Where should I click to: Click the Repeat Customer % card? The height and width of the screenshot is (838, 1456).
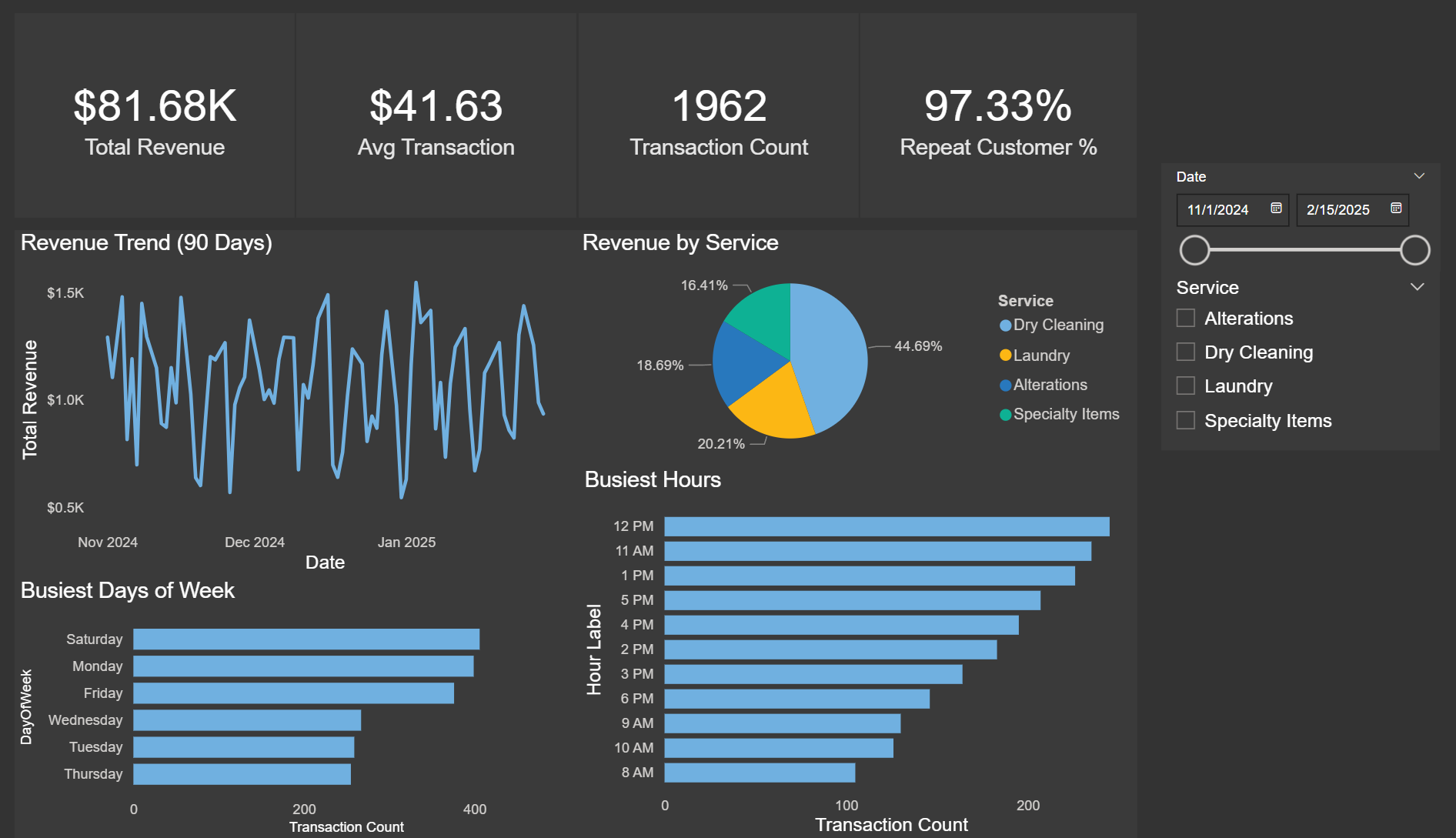click(997, 115)
